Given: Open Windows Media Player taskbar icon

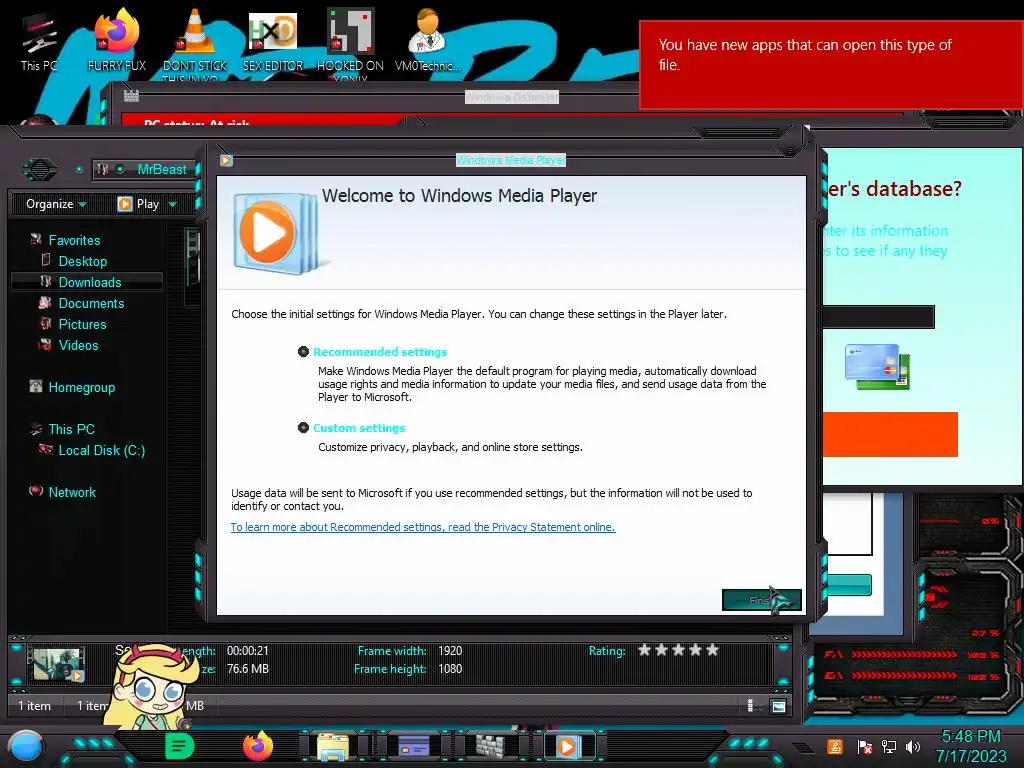Looking at the screenshot, I should 567,746.
